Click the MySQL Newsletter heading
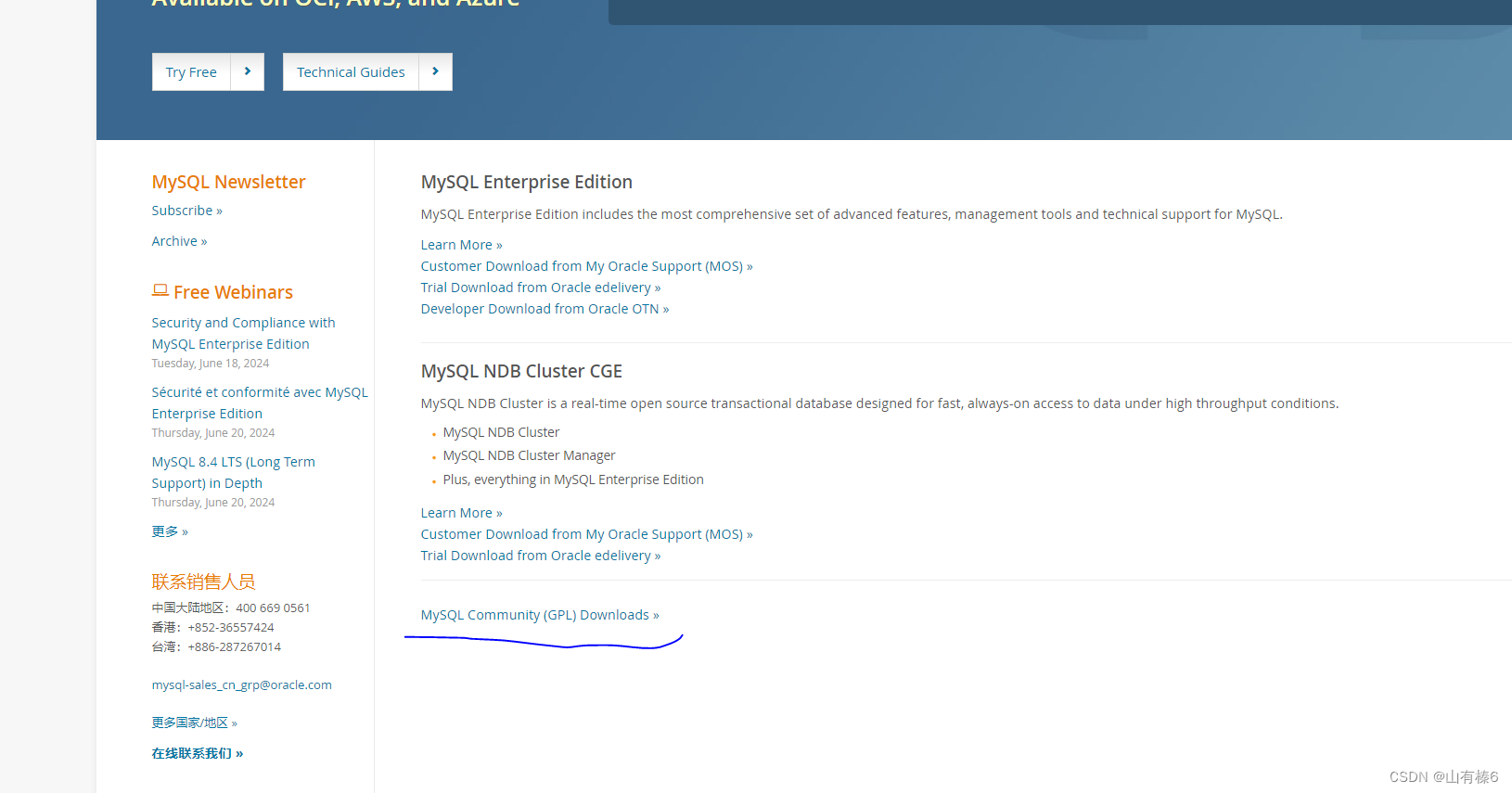 (x=229, y=182)
